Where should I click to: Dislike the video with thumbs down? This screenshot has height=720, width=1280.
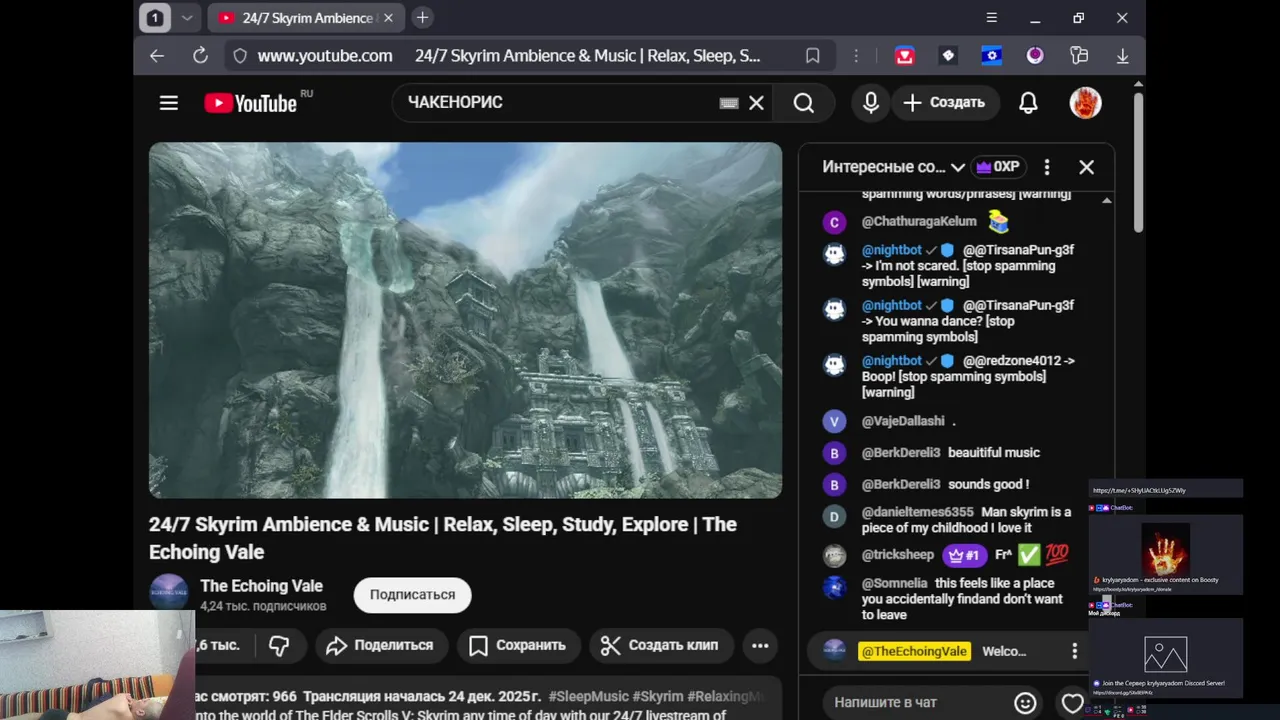click(279, 645)
